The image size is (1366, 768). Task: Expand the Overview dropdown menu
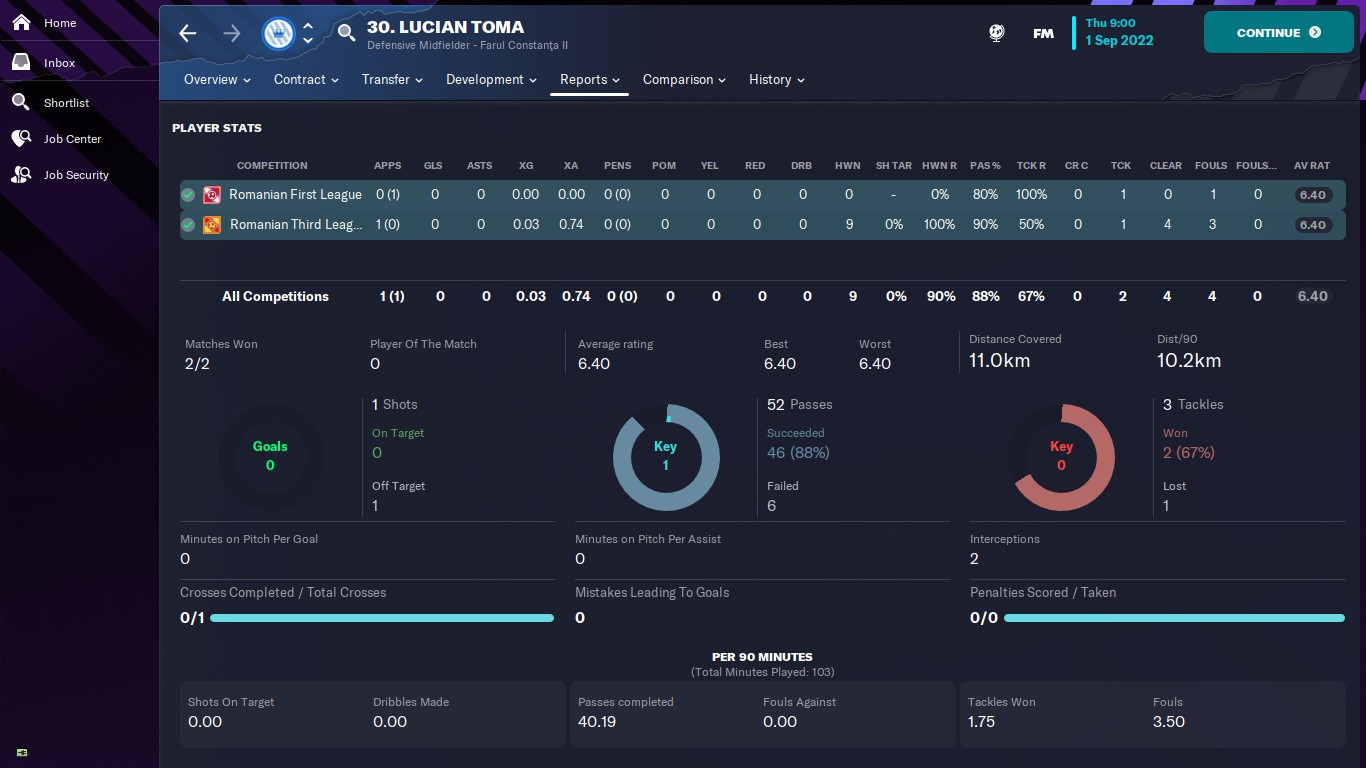pyautogui.click(x=217, y=80)
